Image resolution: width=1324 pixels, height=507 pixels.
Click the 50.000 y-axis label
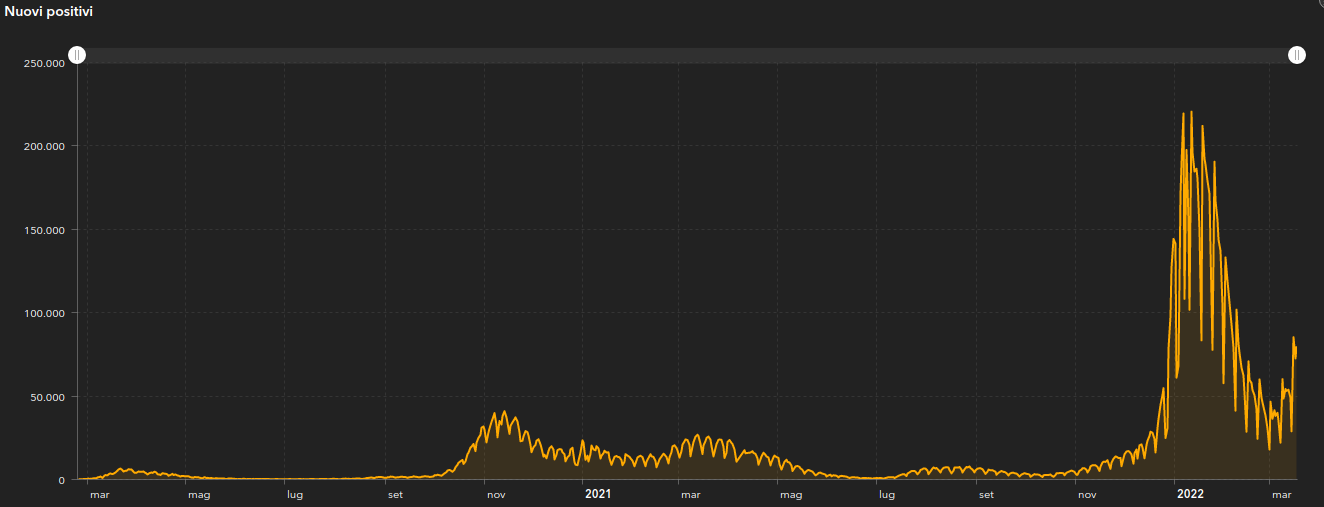pos(47,397)
